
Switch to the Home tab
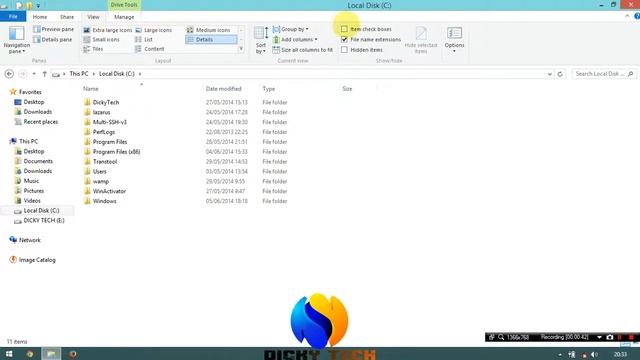40,17
